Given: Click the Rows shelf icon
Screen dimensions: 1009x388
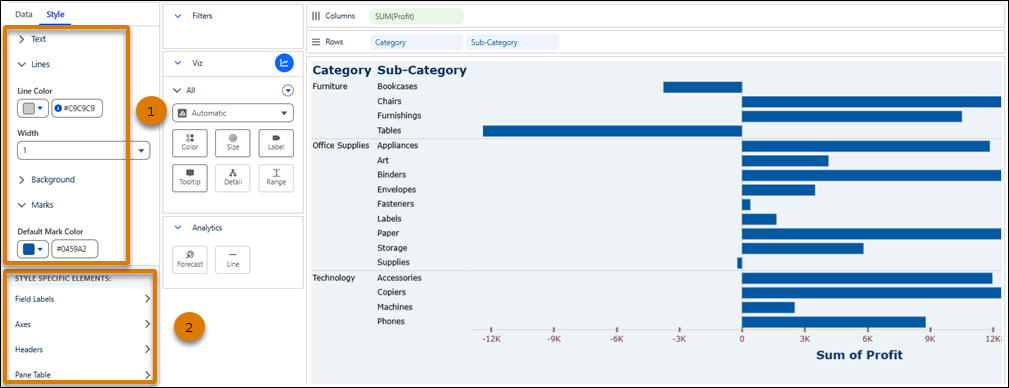Looking at the screenshot, I should click(x=316, y=42).
